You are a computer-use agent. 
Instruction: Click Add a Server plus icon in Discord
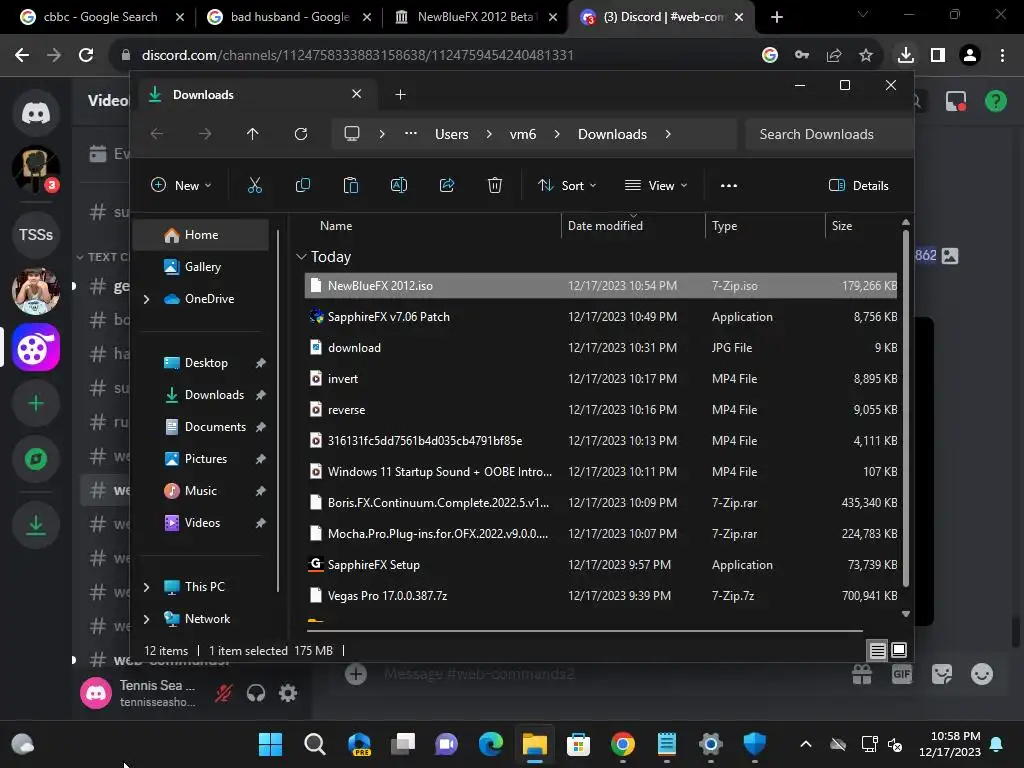(36, 403)
